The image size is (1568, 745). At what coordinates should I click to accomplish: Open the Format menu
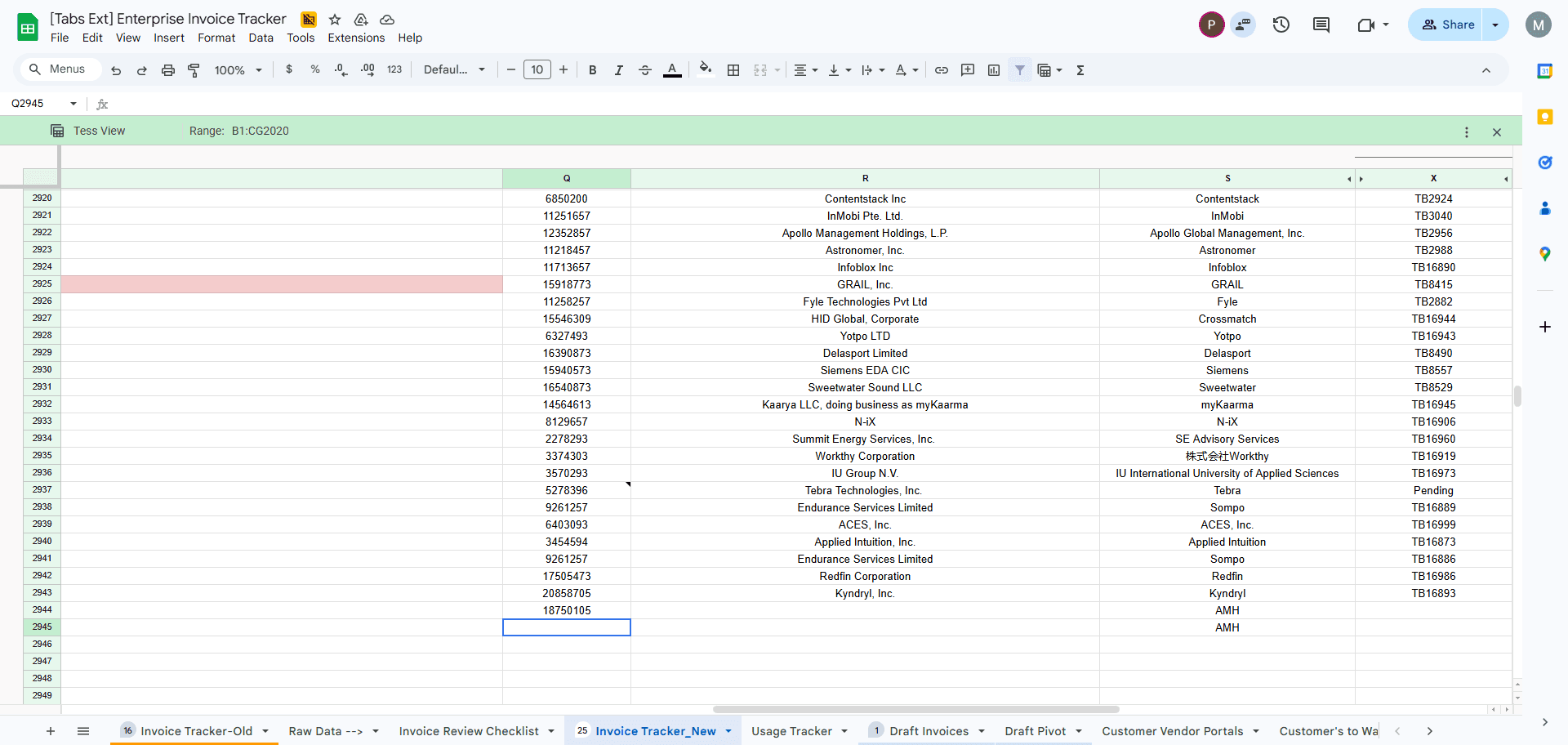(216, 38)
